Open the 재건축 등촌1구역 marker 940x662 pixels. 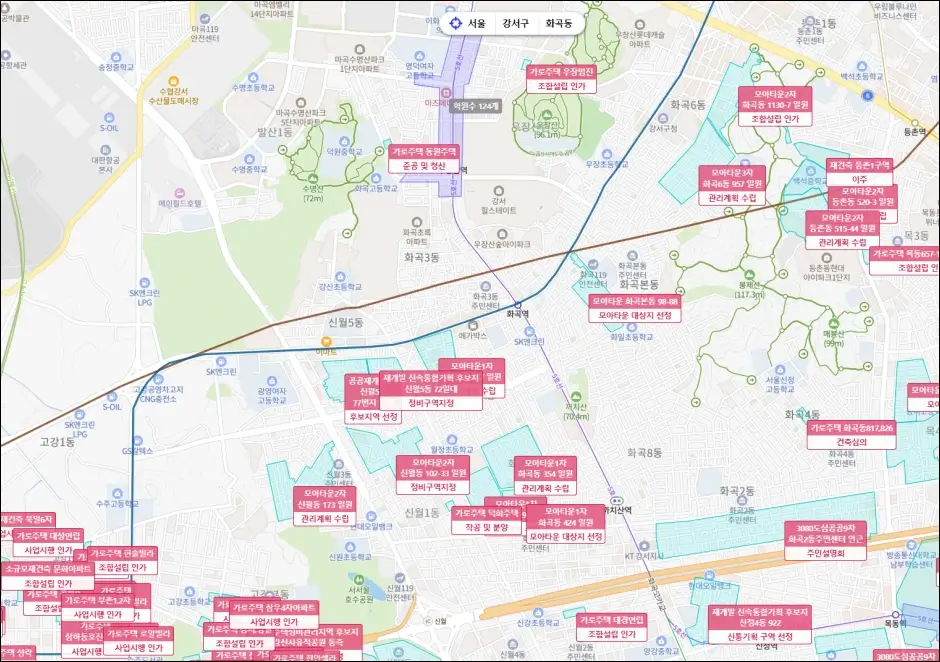(x=860, y=172)
